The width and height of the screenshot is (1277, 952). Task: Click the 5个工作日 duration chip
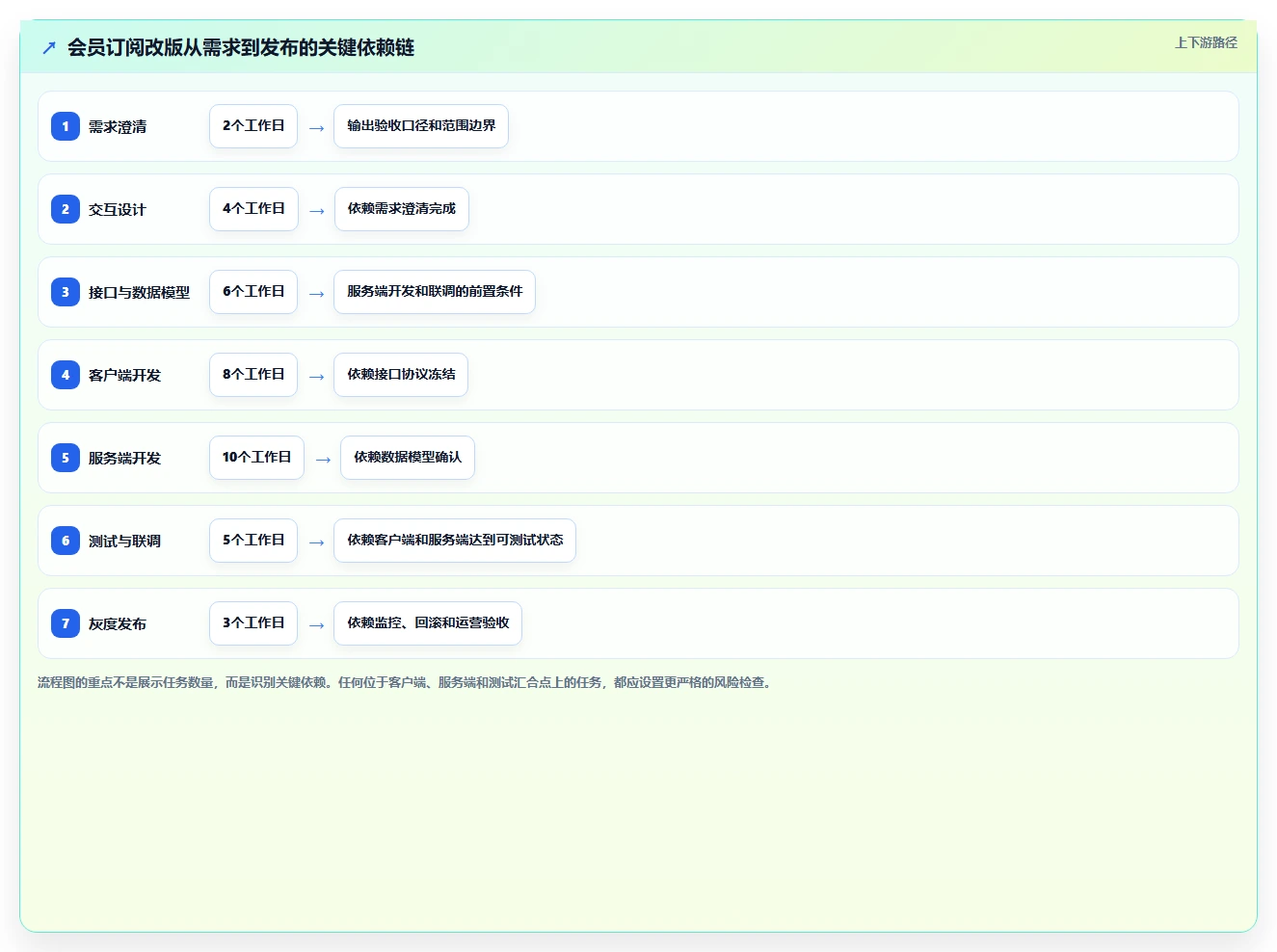coord(253,541)
